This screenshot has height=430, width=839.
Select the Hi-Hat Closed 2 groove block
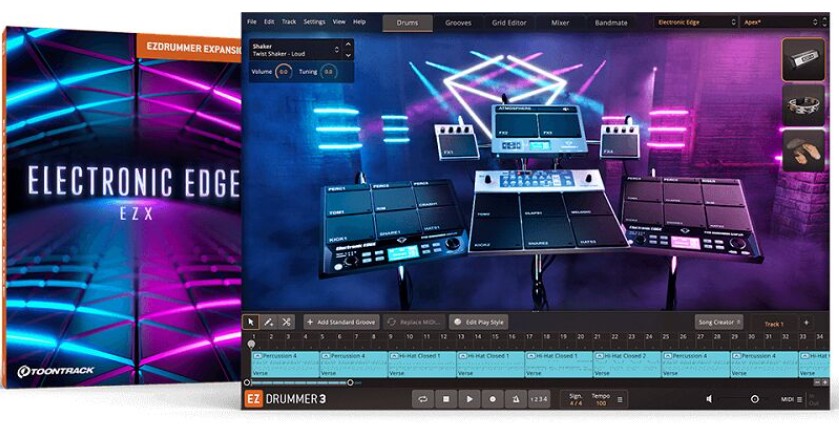[627, 364]
